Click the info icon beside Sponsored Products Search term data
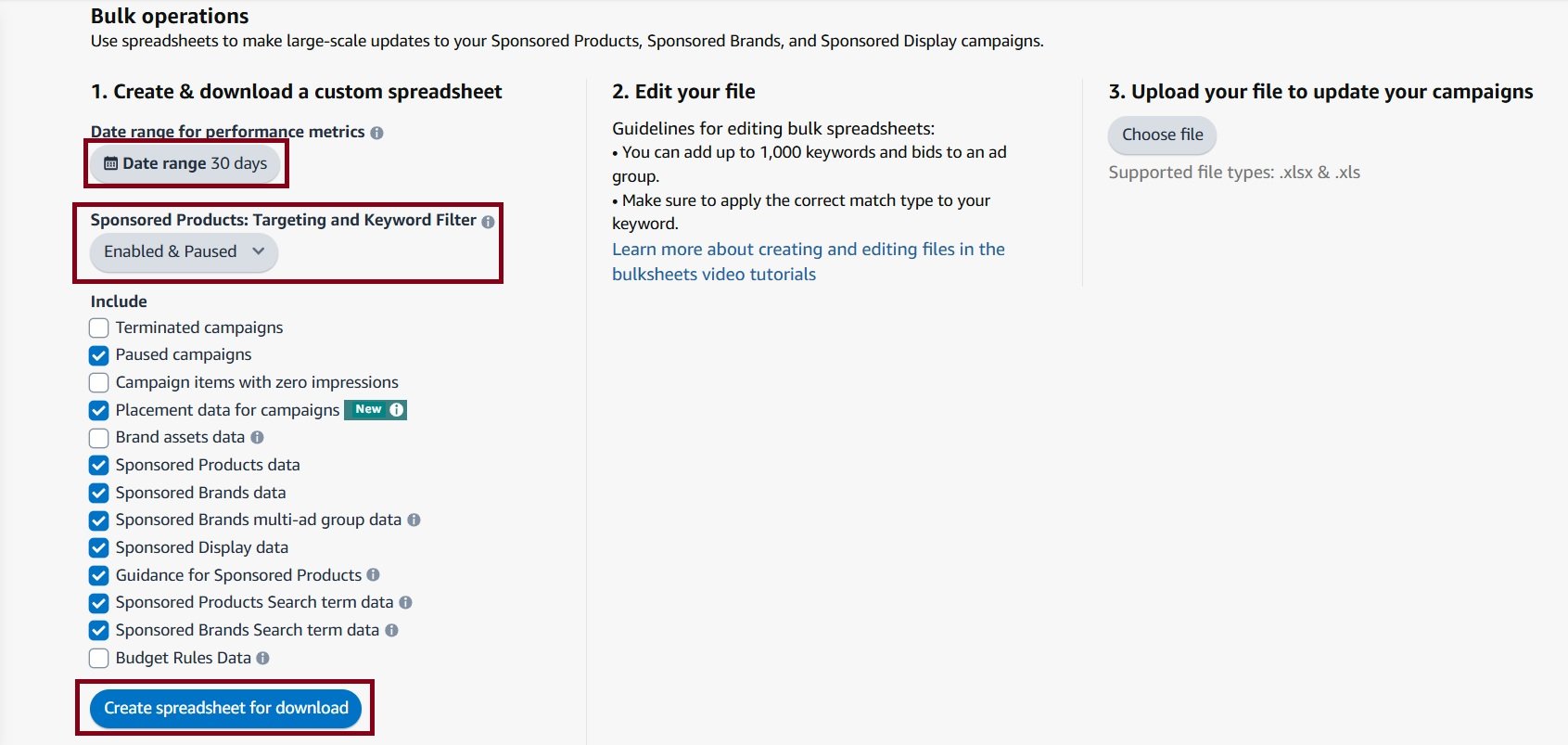 pyautogui.click(x=405, y=602)
